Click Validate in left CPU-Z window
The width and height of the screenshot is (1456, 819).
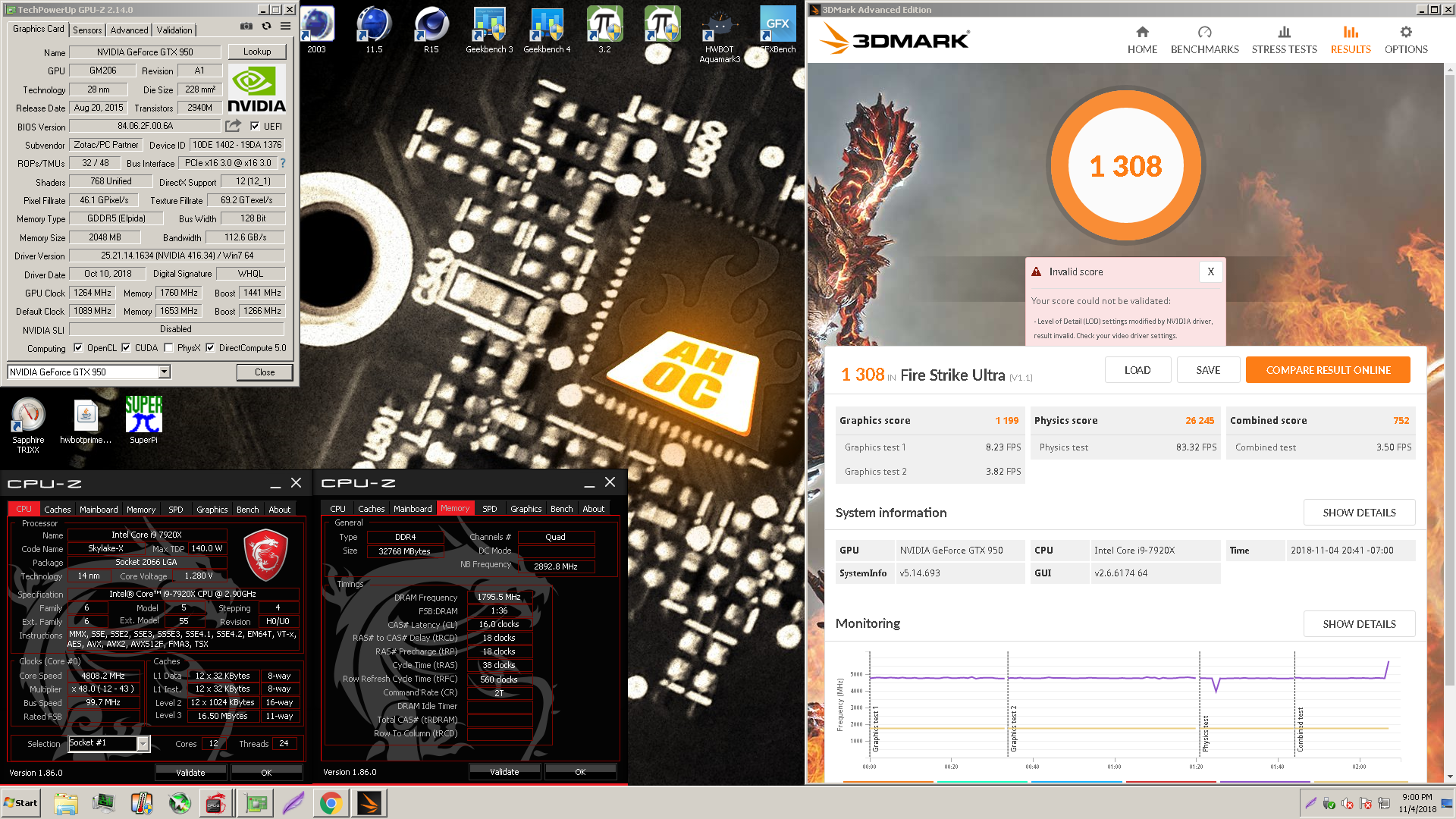pos(190,773)
